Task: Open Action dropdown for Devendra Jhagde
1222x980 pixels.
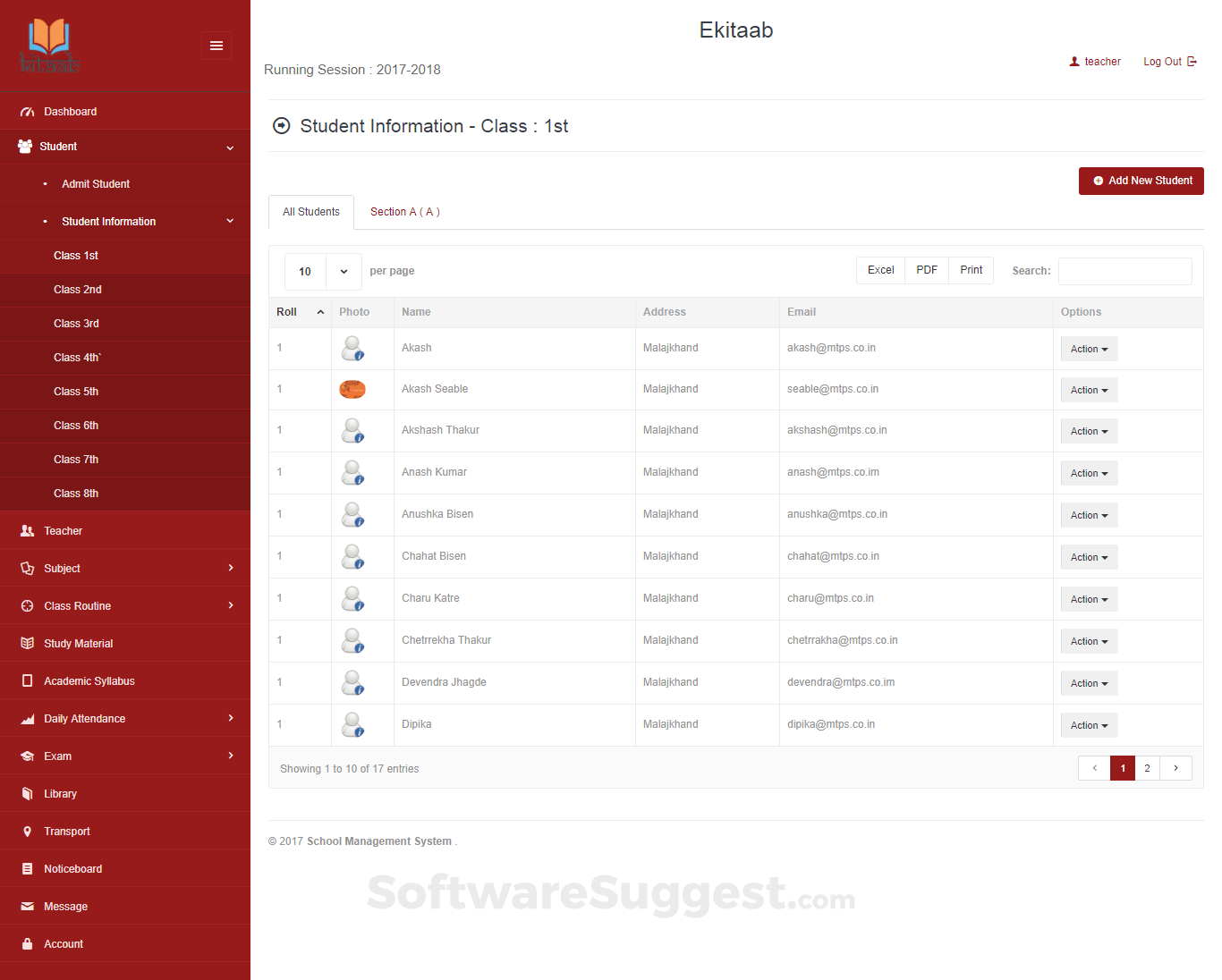Action: (1089, 683)
